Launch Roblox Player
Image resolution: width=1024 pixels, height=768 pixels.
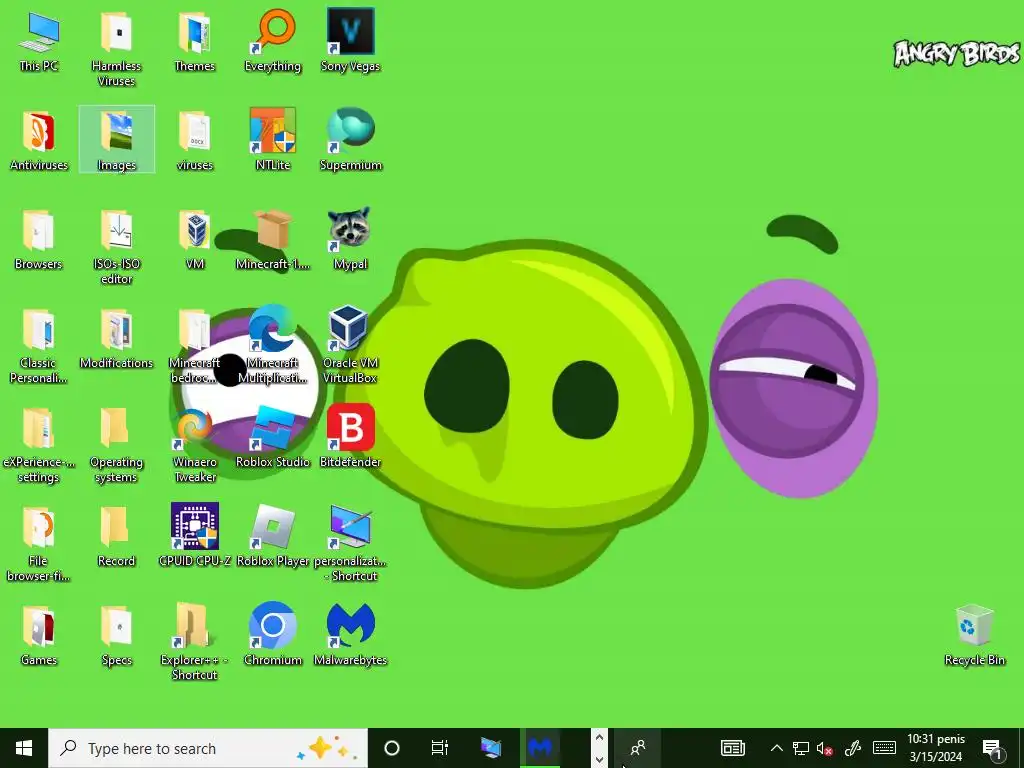pyautogui.click(x=273, y=536)
